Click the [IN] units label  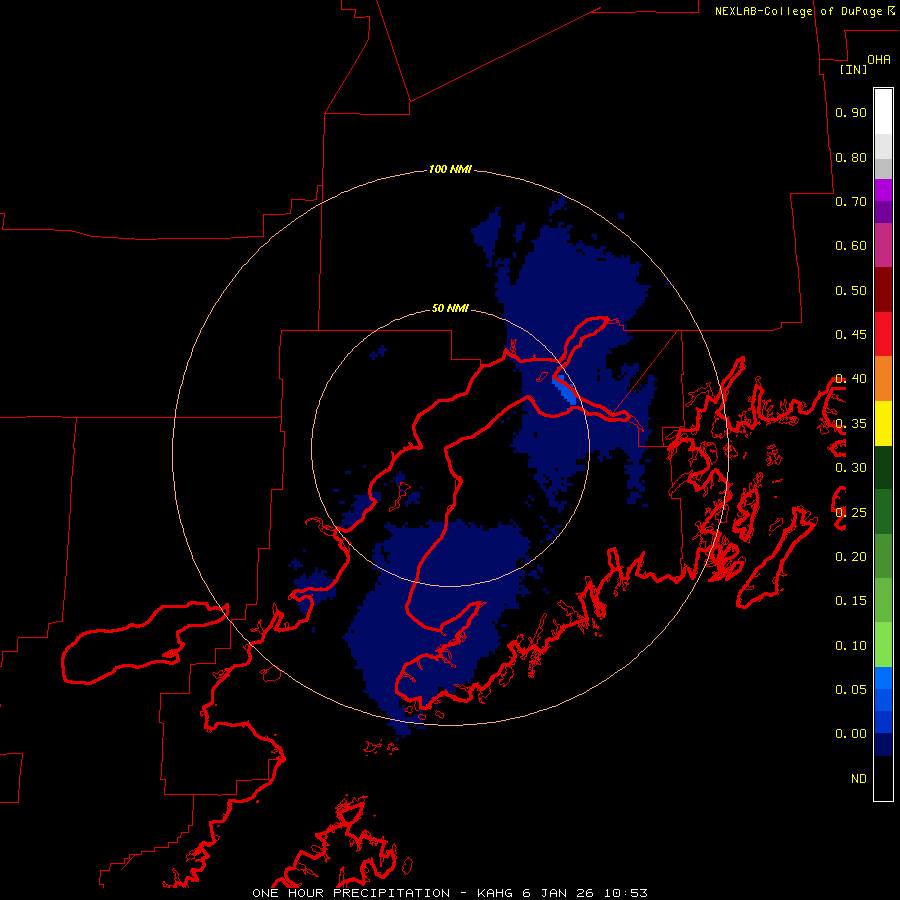[853, 69]
